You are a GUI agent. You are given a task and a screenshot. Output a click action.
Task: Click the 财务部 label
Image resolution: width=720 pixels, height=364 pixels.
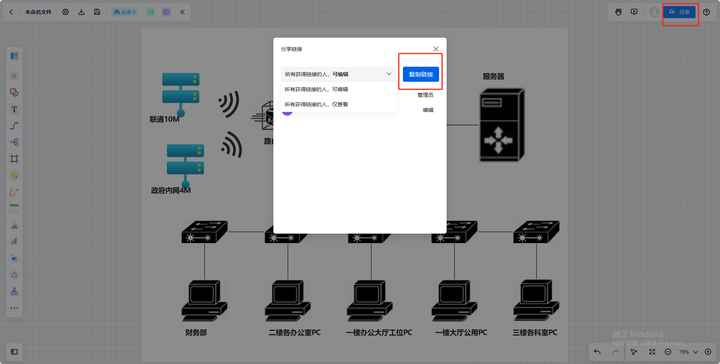(196, 332)
